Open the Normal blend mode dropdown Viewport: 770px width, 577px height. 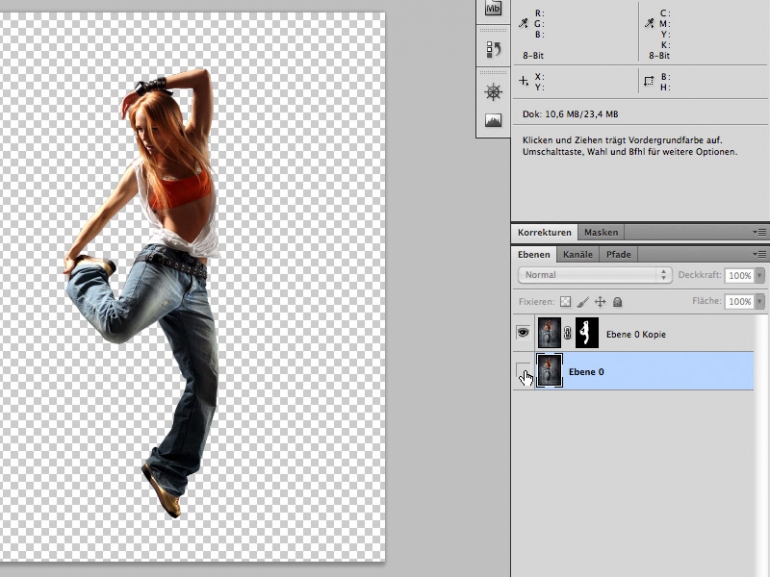coord(595,275)
